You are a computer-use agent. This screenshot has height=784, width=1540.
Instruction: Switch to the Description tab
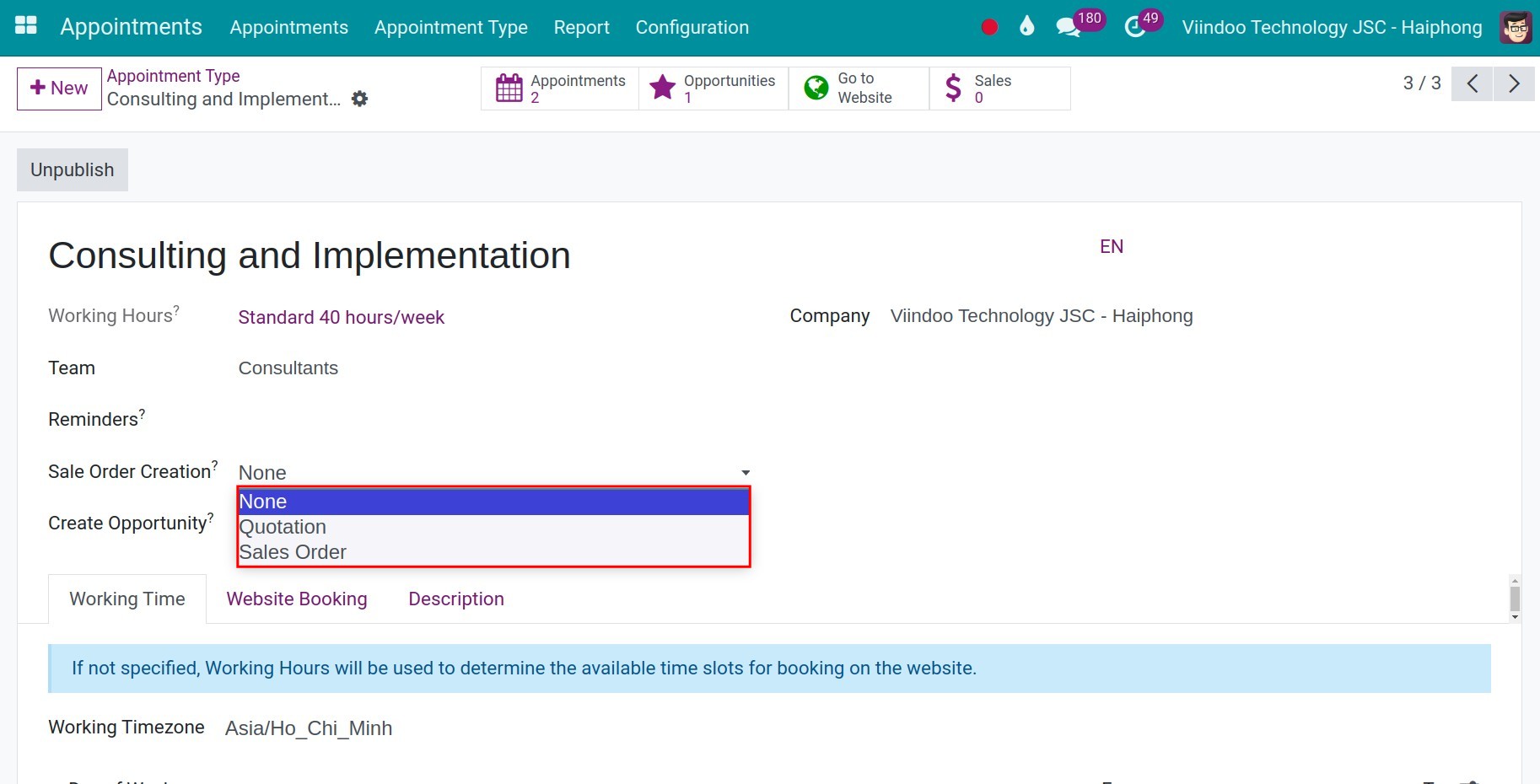[x=456, y=599]
